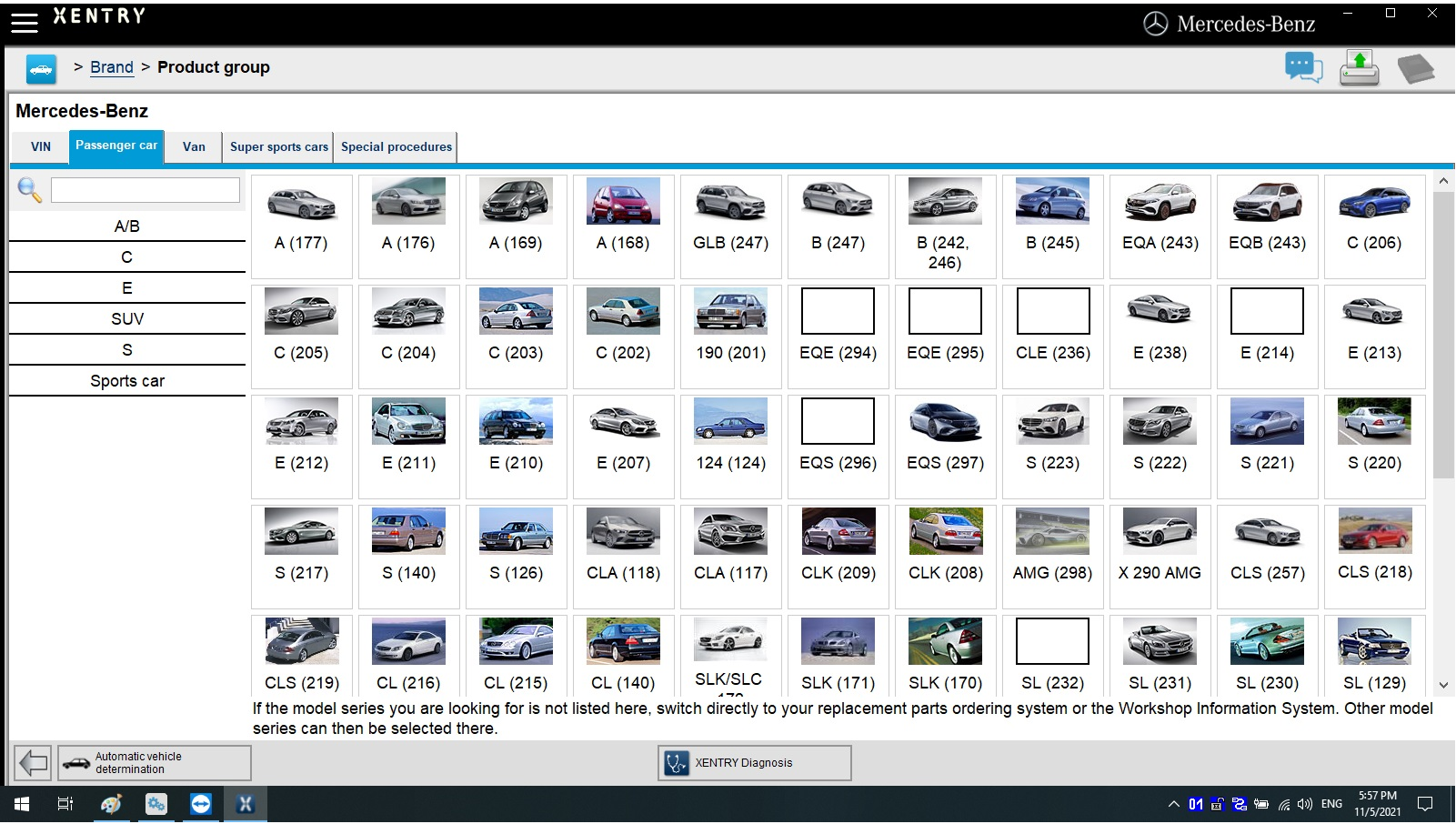Viewport: 1456px width, 824px height.
Task: Select the EQE (294) tile
Action: click(x=838, y=337)
